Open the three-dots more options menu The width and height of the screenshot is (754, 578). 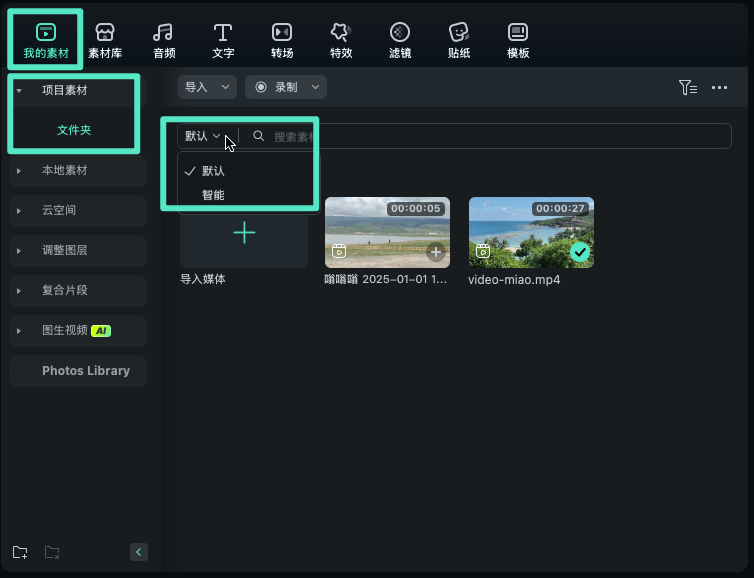719,88
